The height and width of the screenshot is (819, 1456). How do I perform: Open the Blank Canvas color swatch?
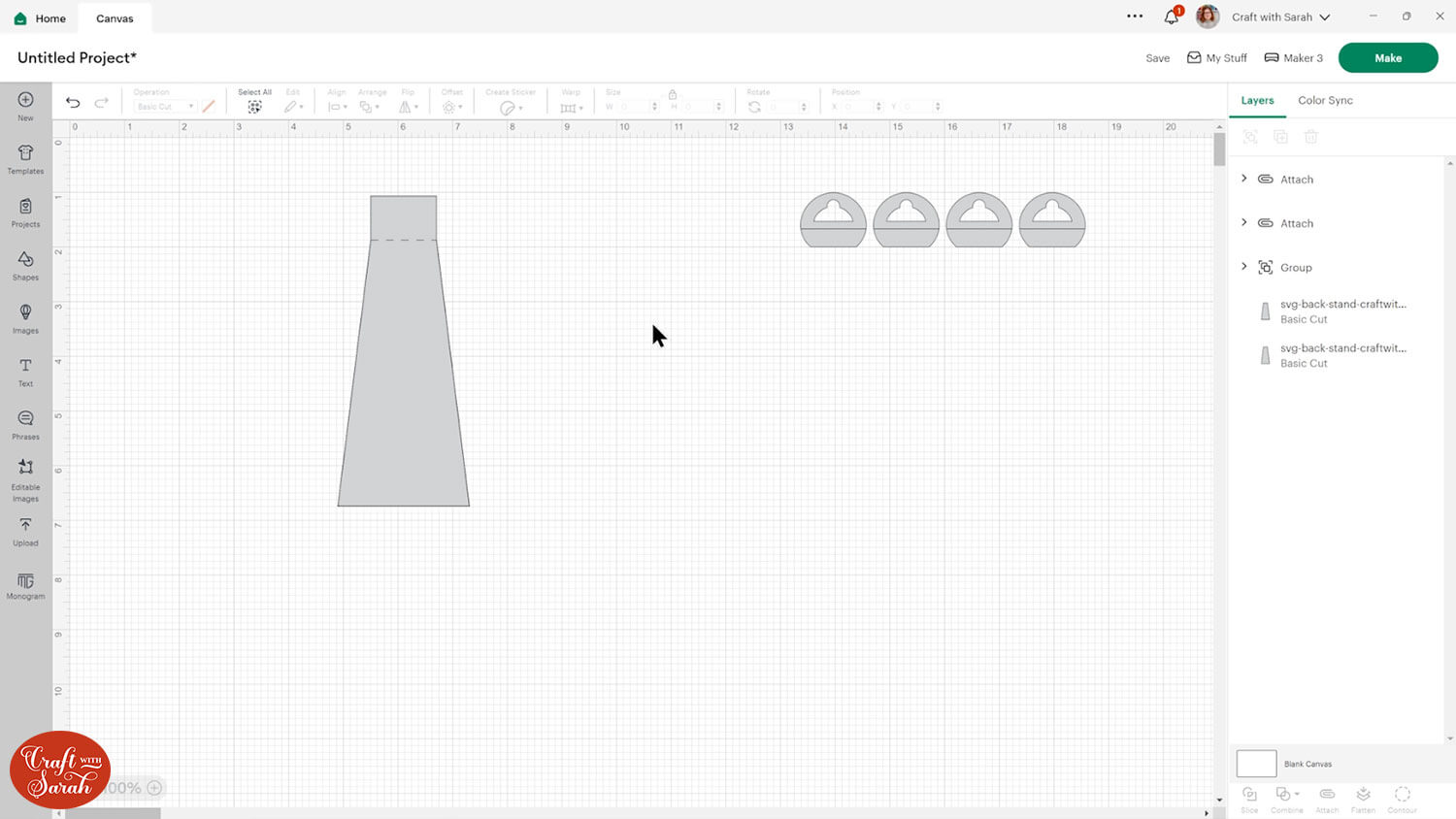[x=1255, y=764]
